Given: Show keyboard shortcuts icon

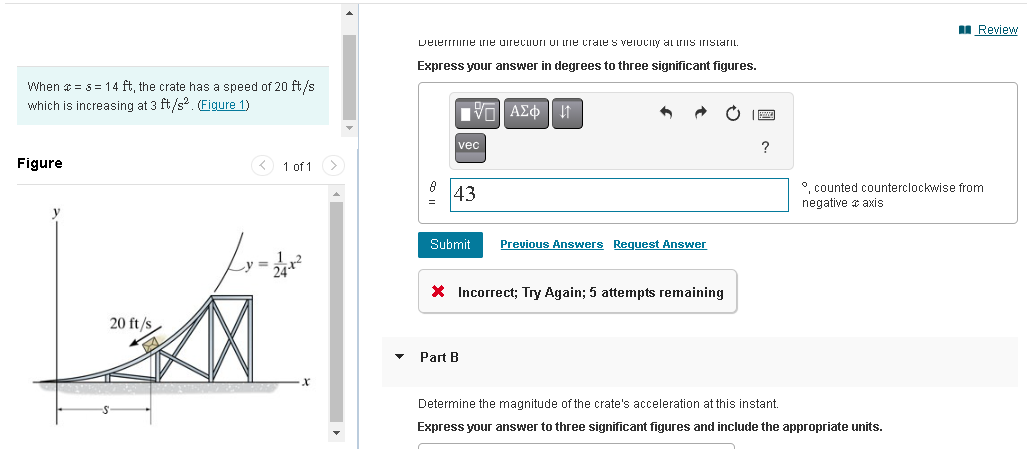Looking at the screenshot, I should coord(765,115).
